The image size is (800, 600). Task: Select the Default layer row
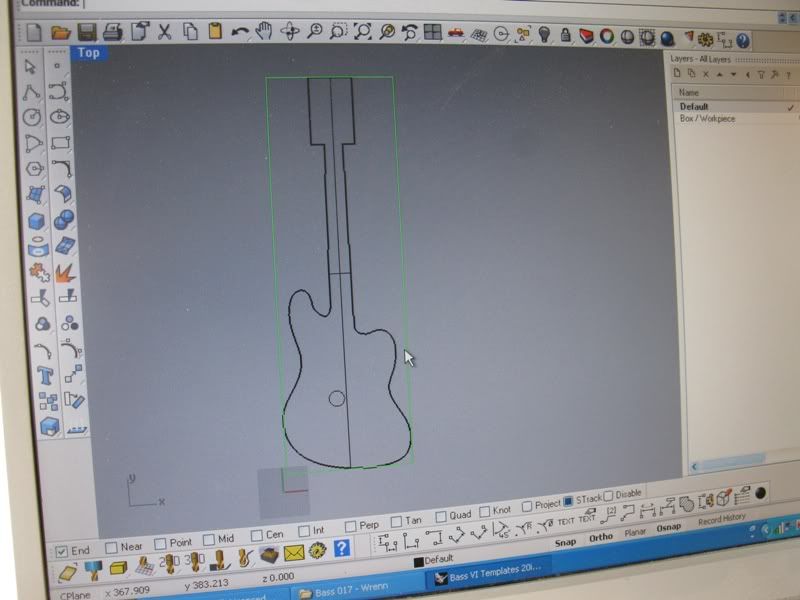pos(736,107)
